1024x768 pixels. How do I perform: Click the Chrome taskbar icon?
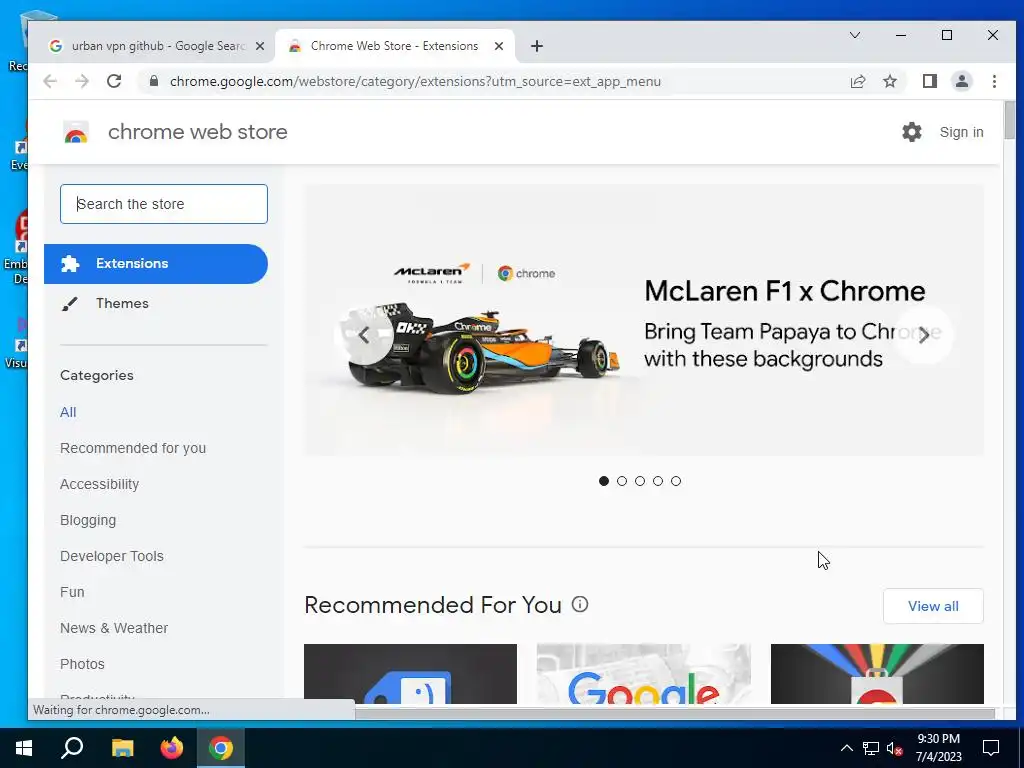coord(221,748)
